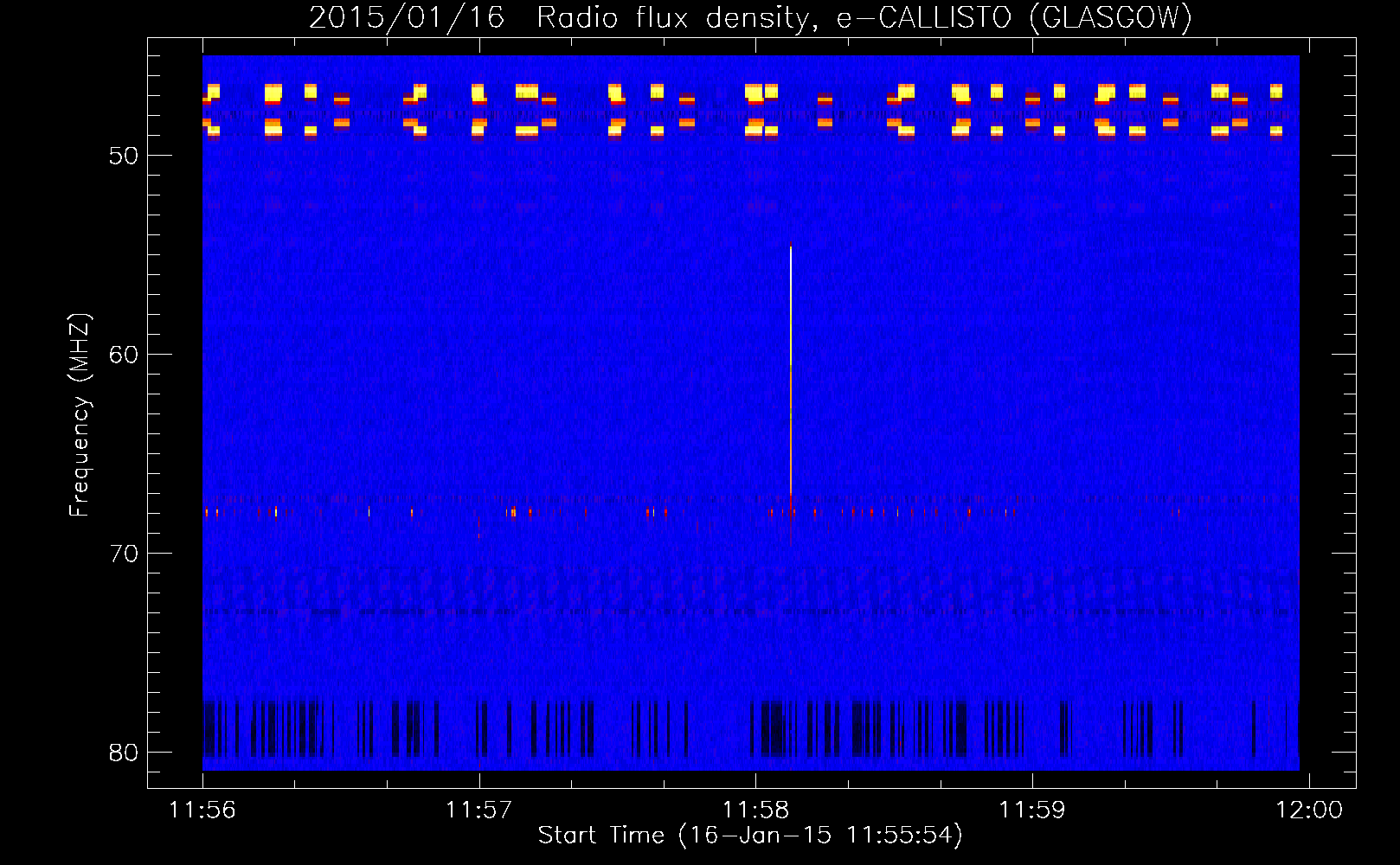Viewport: 1400px width, 865px height.
Task: Click the word GLASGOW in the title
Action: 1110,17
